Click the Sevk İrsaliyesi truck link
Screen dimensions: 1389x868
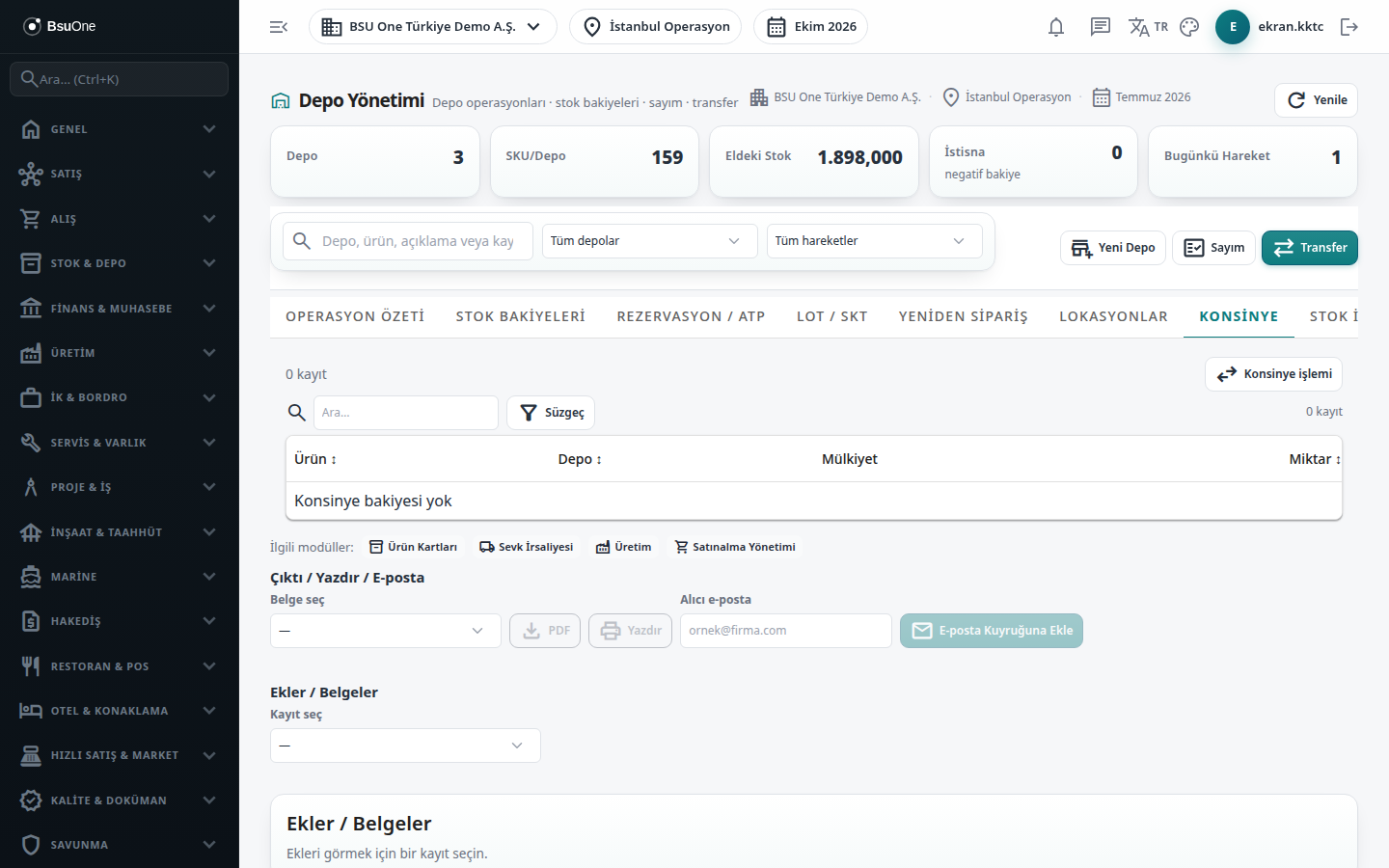(527, 547)
